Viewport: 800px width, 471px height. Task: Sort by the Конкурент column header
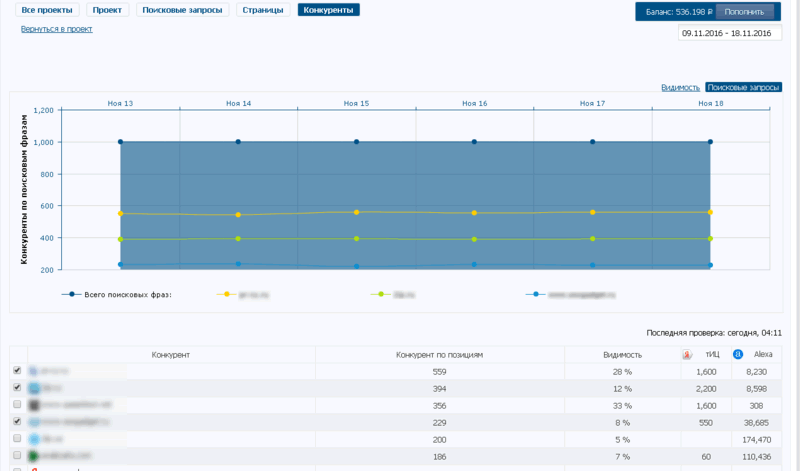[170, 355]
